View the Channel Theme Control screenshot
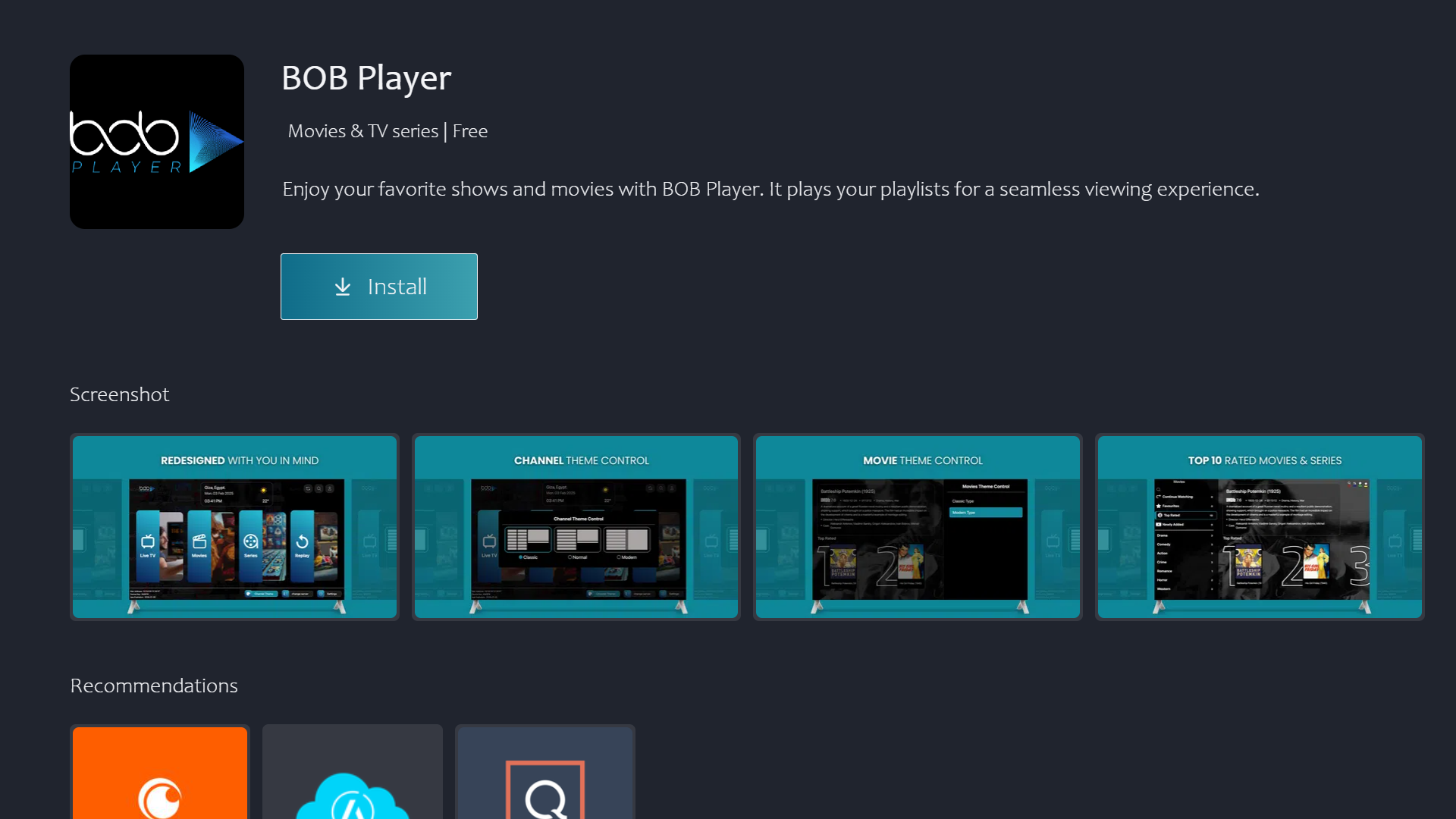This screenshot has width=1456, height=819. pyautogui.click(x=576, y=527)
